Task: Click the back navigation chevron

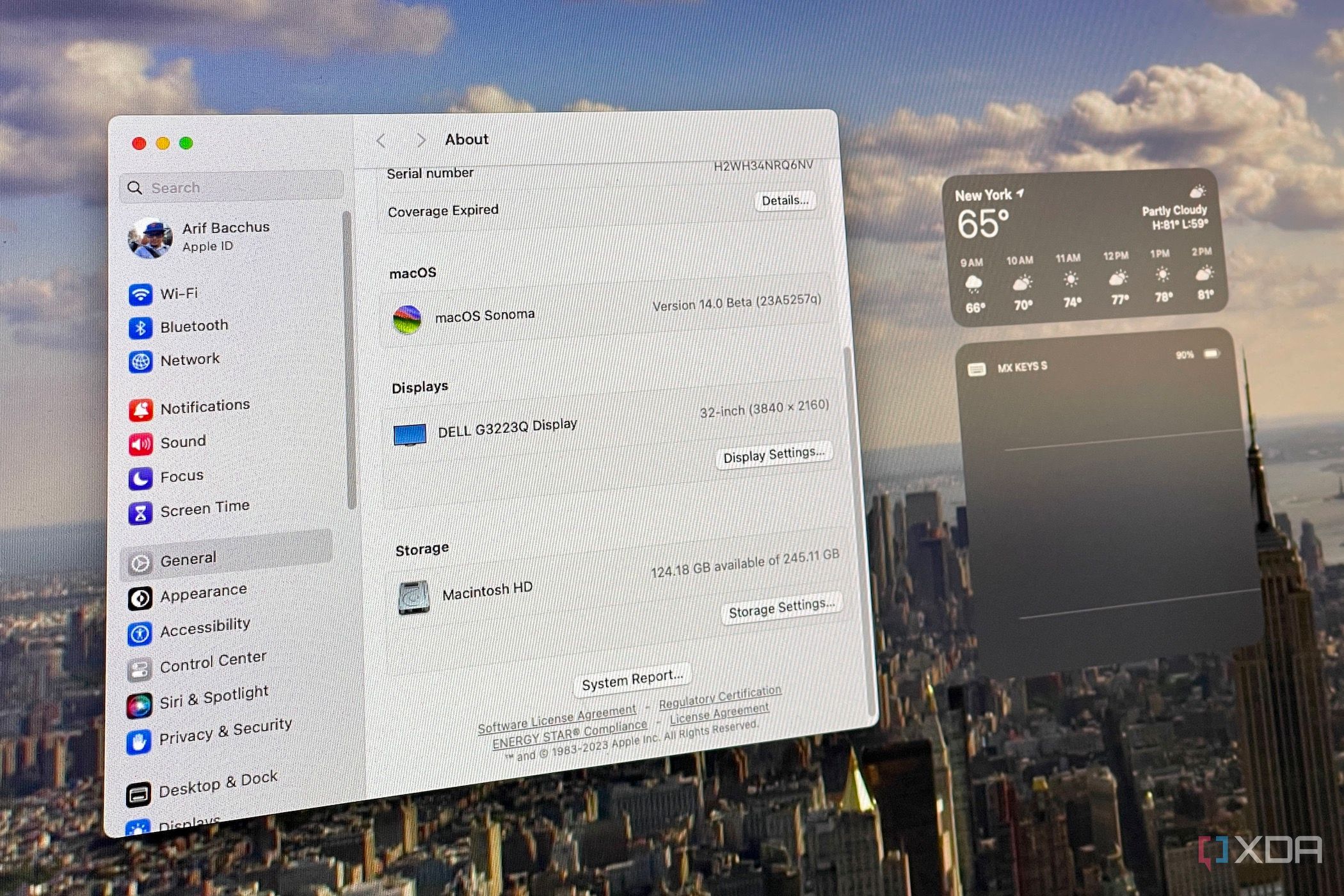Action: 382,140
